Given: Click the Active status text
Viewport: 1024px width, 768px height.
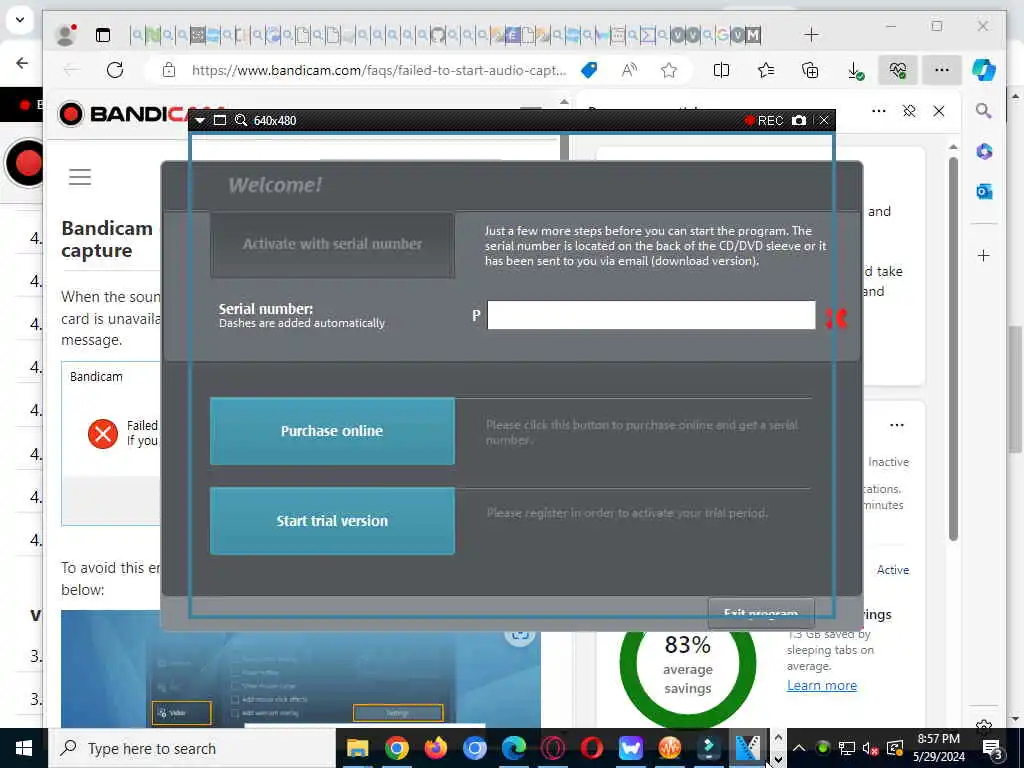Looking at the screenshot, I should (x=893, y=570).
